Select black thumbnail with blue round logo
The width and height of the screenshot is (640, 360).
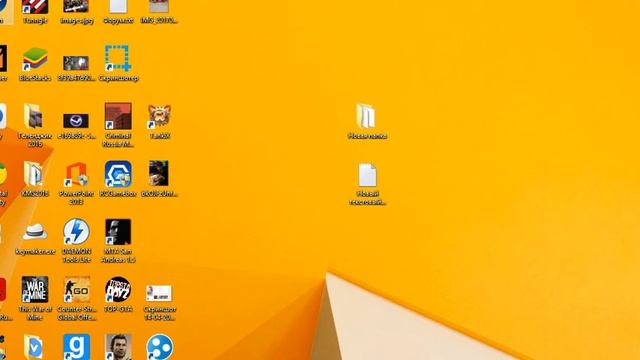76,121
